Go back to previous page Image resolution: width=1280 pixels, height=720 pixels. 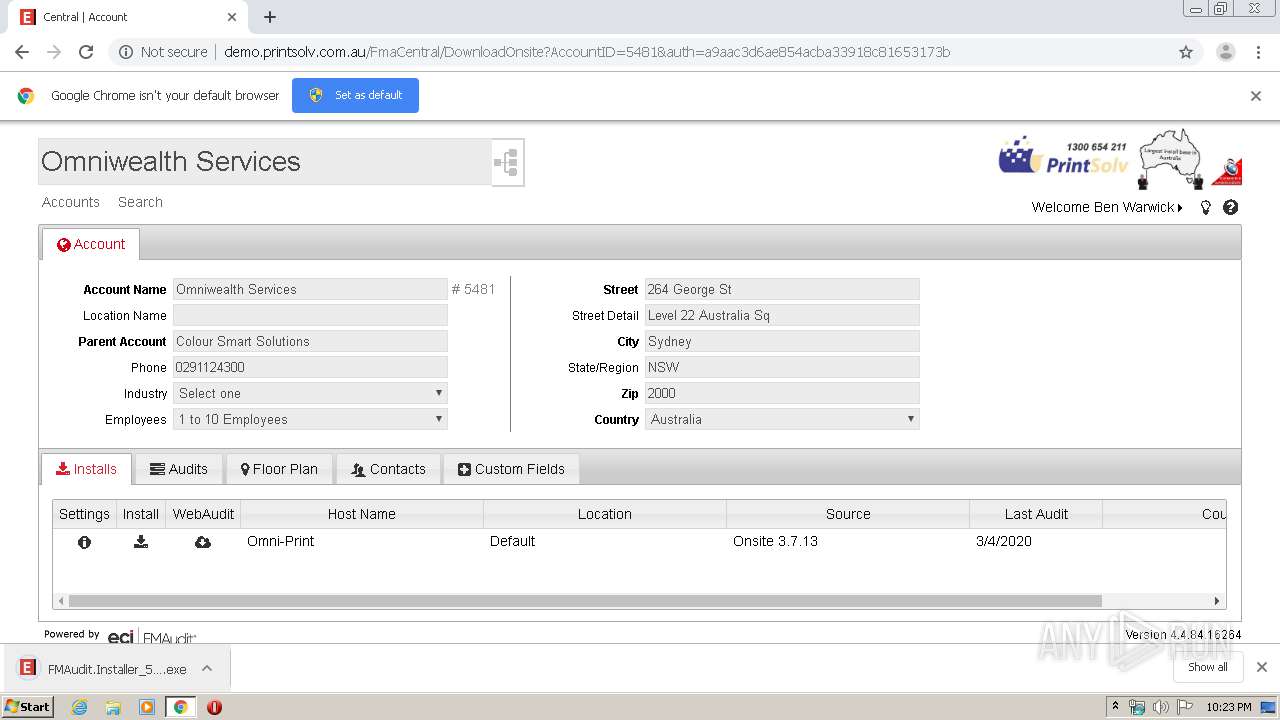[22, 52]
